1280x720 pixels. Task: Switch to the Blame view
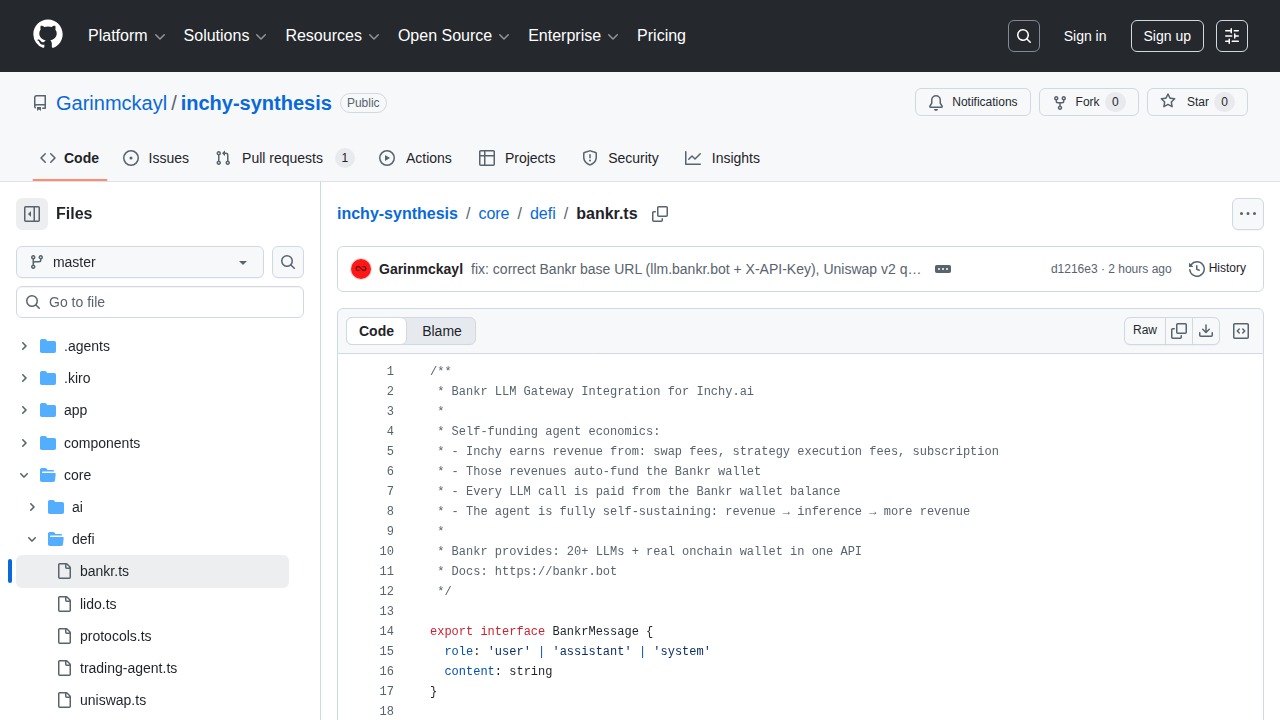[x=442, y=331]
